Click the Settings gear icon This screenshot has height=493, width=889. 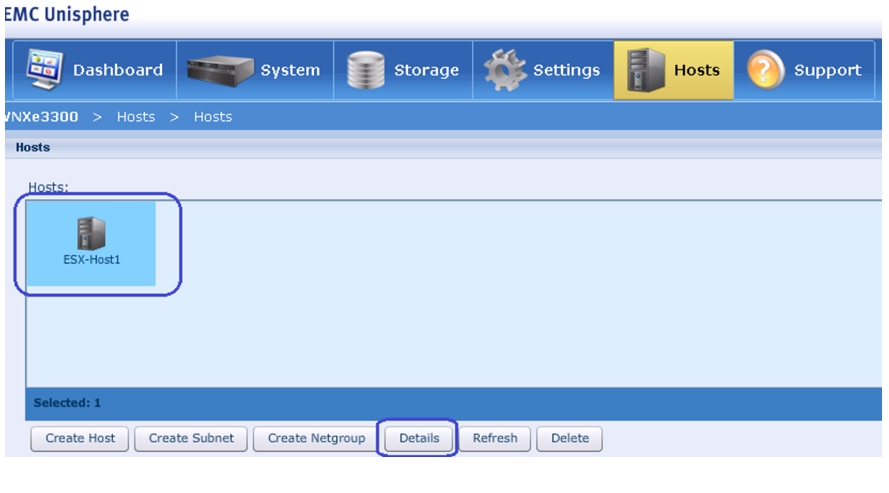[x=505, y=70]
